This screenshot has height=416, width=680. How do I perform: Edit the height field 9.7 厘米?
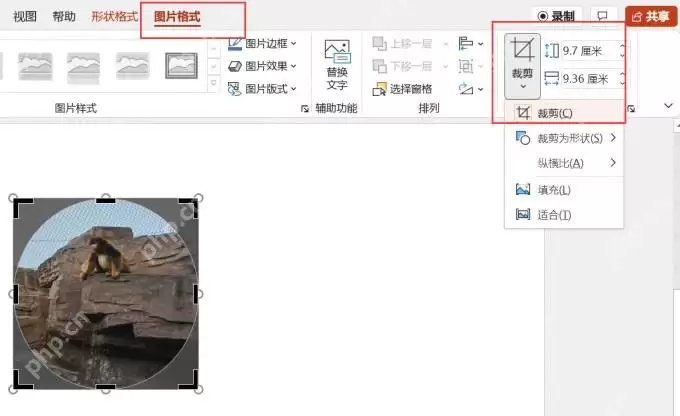point(589,51)
